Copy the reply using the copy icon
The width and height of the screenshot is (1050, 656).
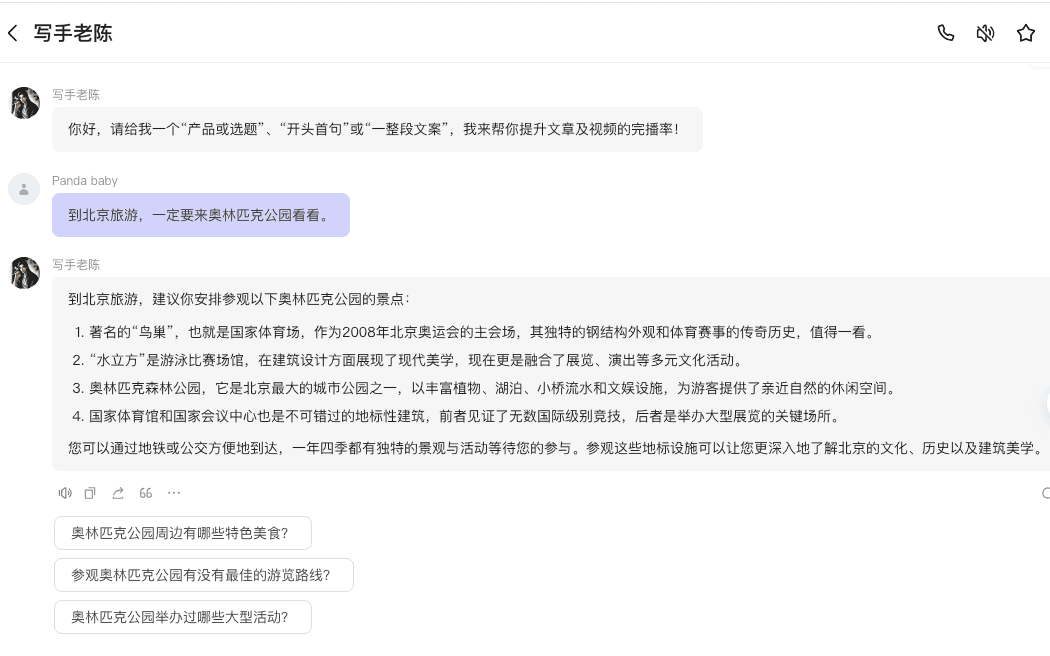91,493
